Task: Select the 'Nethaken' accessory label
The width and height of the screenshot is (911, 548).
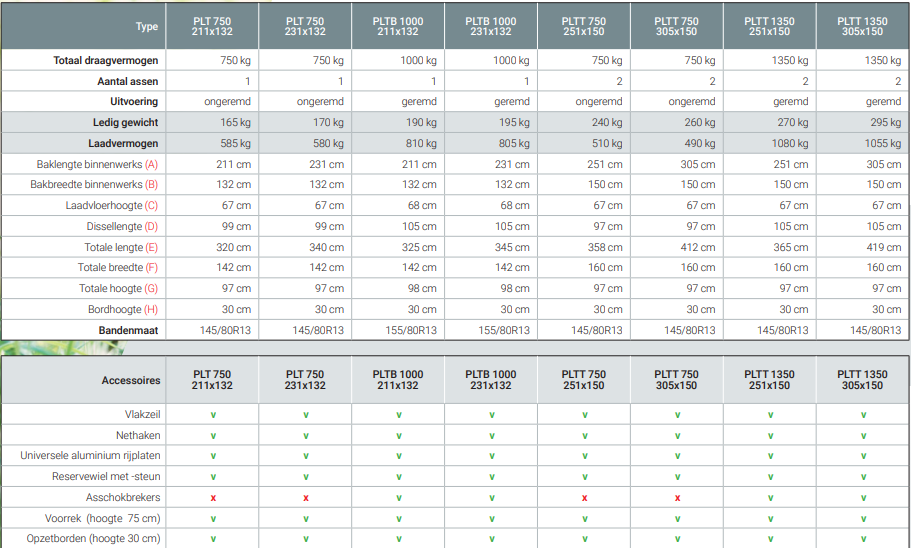Action: pos(138,436)
